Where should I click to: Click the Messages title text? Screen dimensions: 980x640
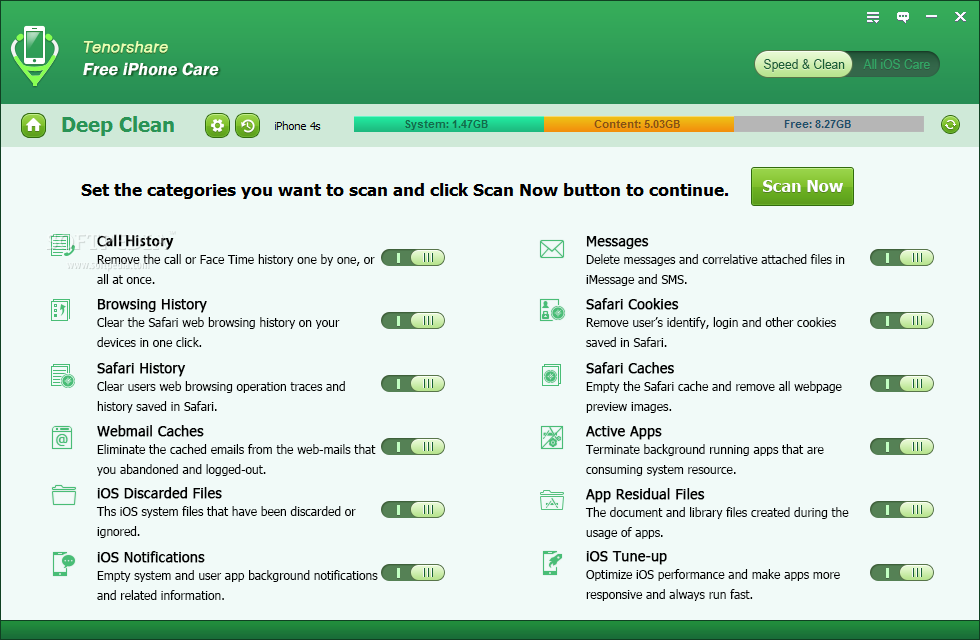tap(617, 241)
